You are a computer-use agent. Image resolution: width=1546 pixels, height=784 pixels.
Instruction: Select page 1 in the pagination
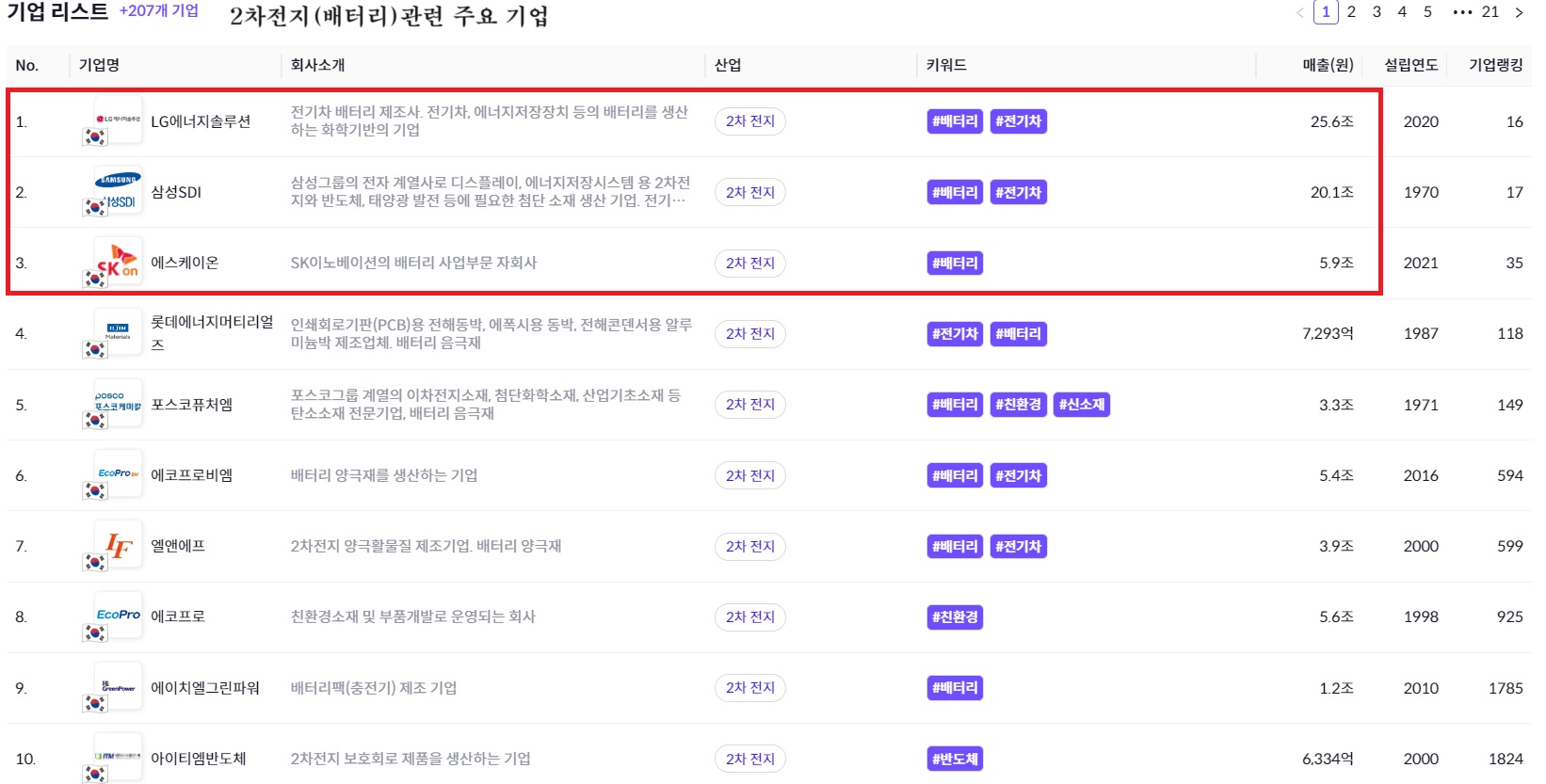[1326, 12]
